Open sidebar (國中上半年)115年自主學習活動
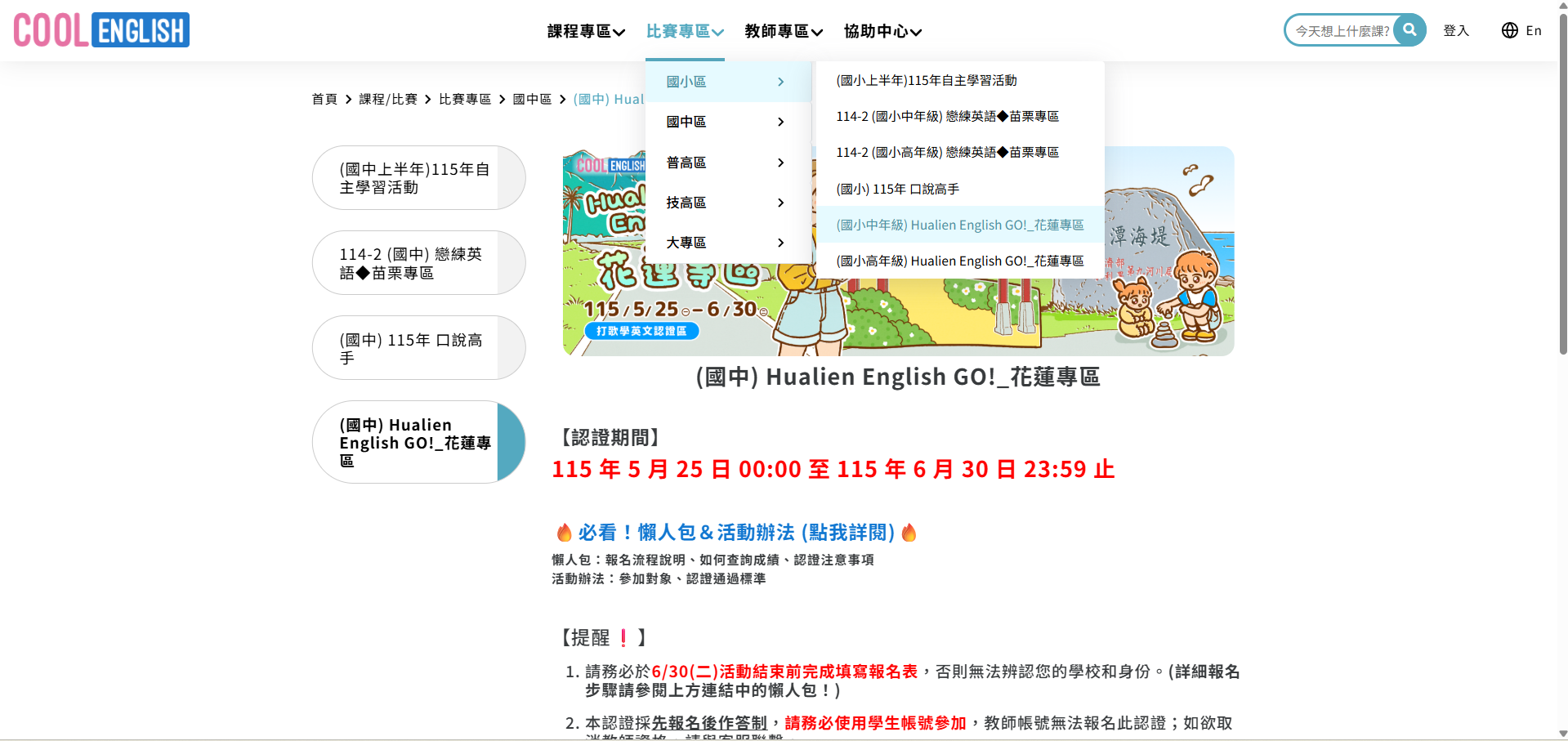 418,178
